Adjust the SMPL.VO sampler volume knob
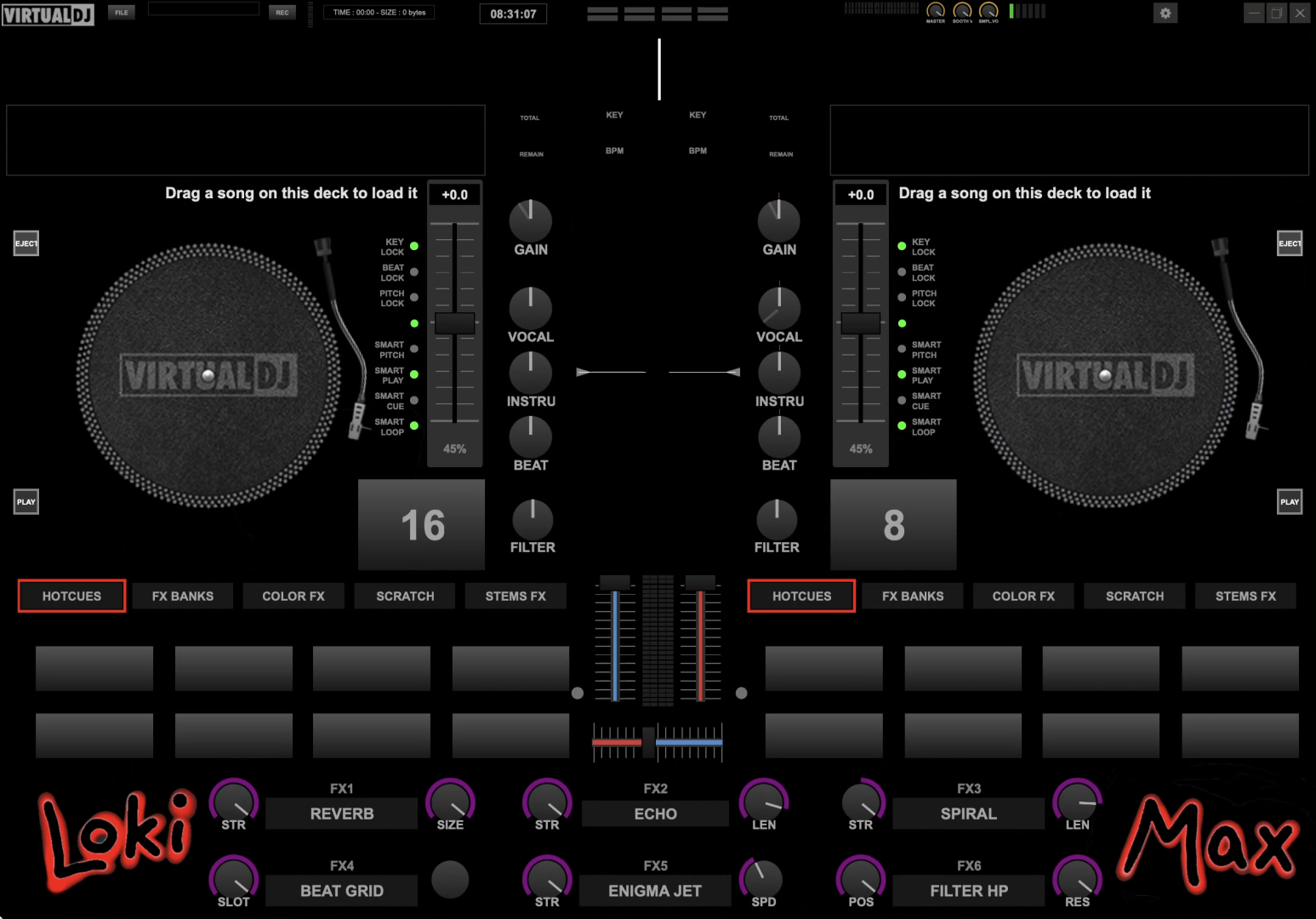Image resolution: width=1316 pixels, height=919 pixels. [x=988, y=10]
